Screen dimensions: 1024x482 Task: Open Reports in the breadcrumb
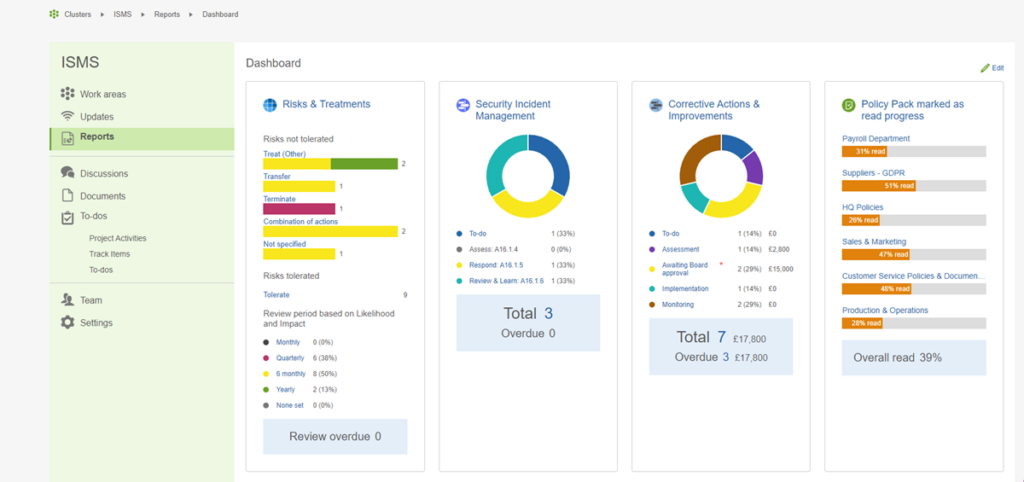pos(167,14)
